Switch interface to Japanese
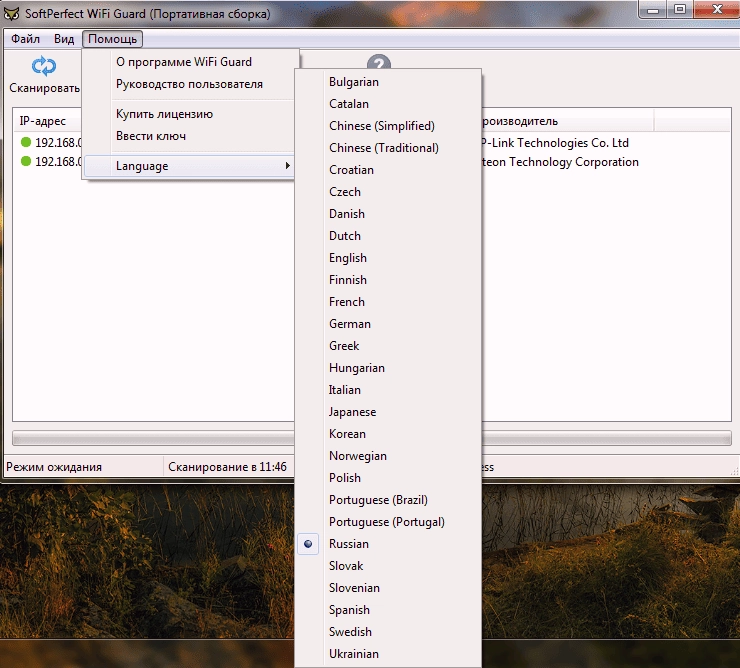The image size is (740, 668). pyautogui.click(x=388, y=412)
